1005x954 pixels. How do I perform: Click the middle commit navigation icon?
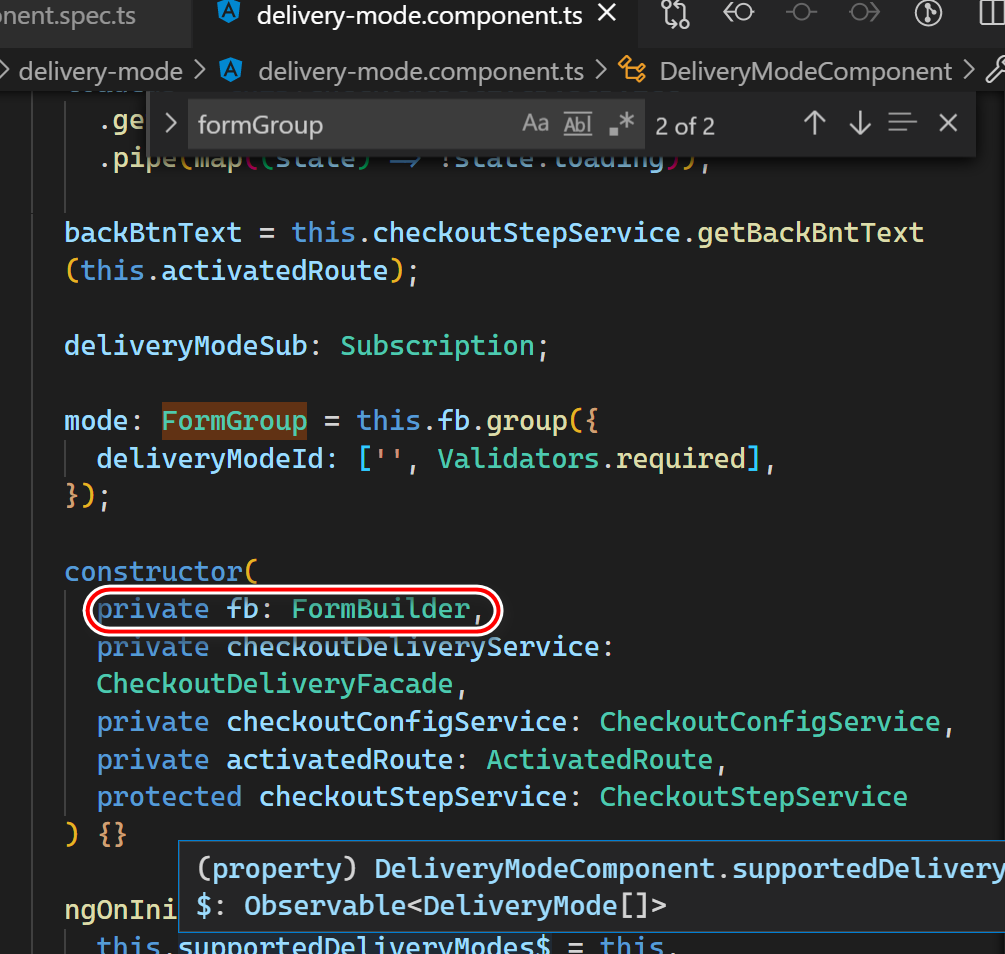click(801, 12)
